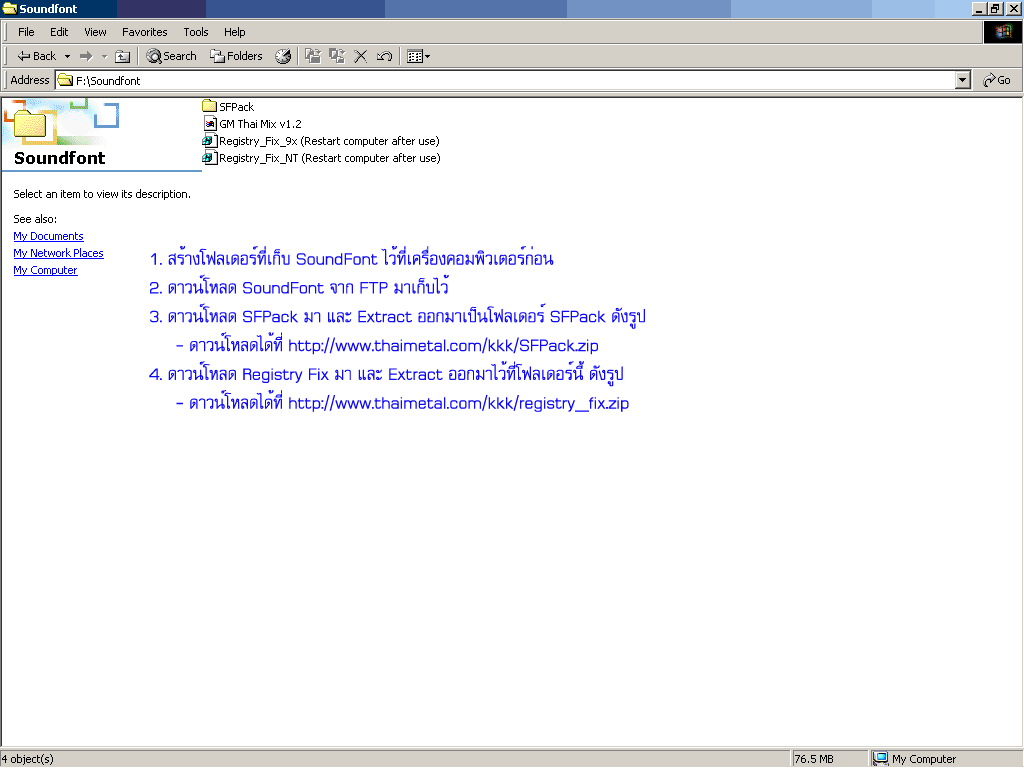Image resolution: width=1024 pixels, height=768 pixels.
Task: Open the Views dropdown in the toolbar
Action: coord(418,56)
